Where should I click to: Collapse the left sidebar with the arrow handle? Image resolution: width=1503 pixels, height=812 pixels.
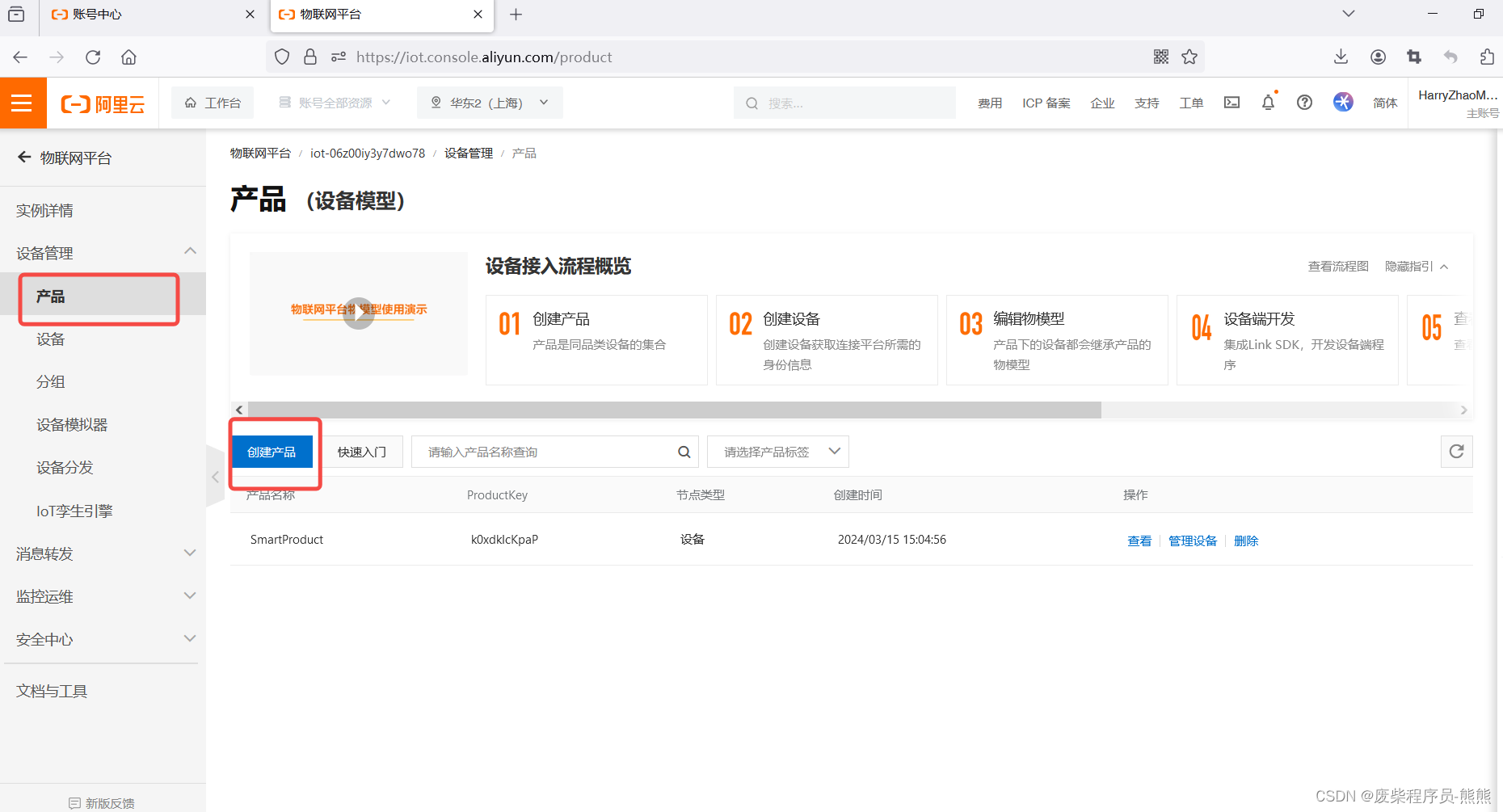tap(215, 477)
